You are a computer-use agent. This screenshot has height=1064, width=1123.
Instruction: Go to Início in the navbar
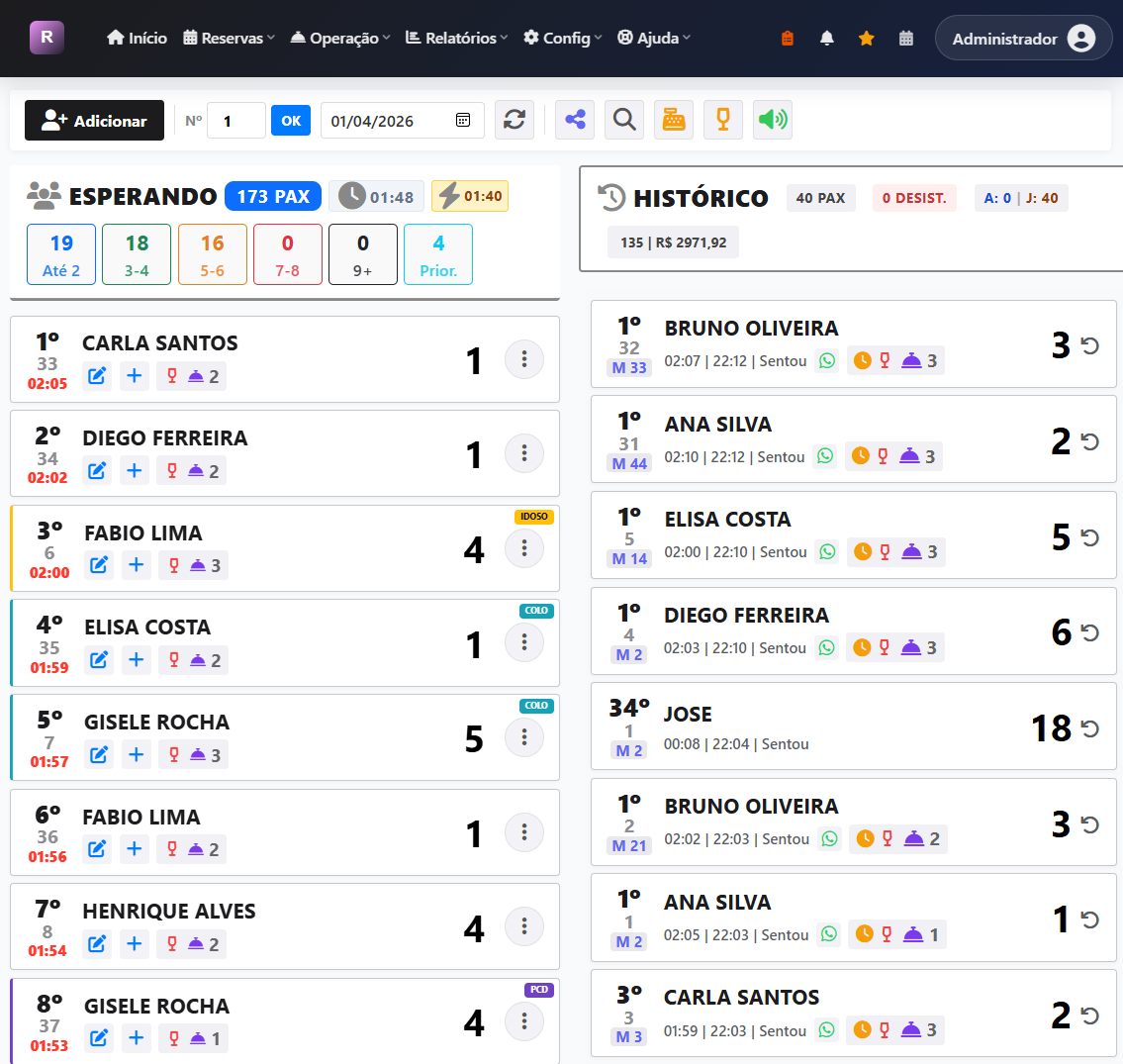coord(138,39)
